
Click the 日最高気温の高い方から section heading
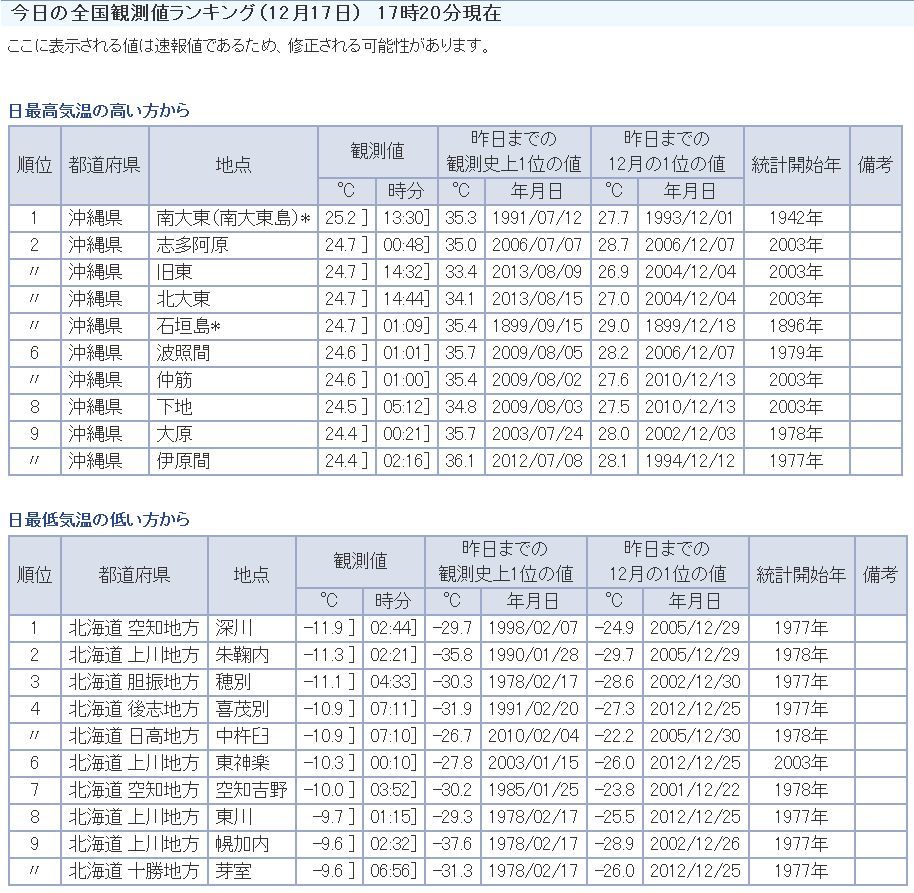pyautogui.click(x=99, y=111)
